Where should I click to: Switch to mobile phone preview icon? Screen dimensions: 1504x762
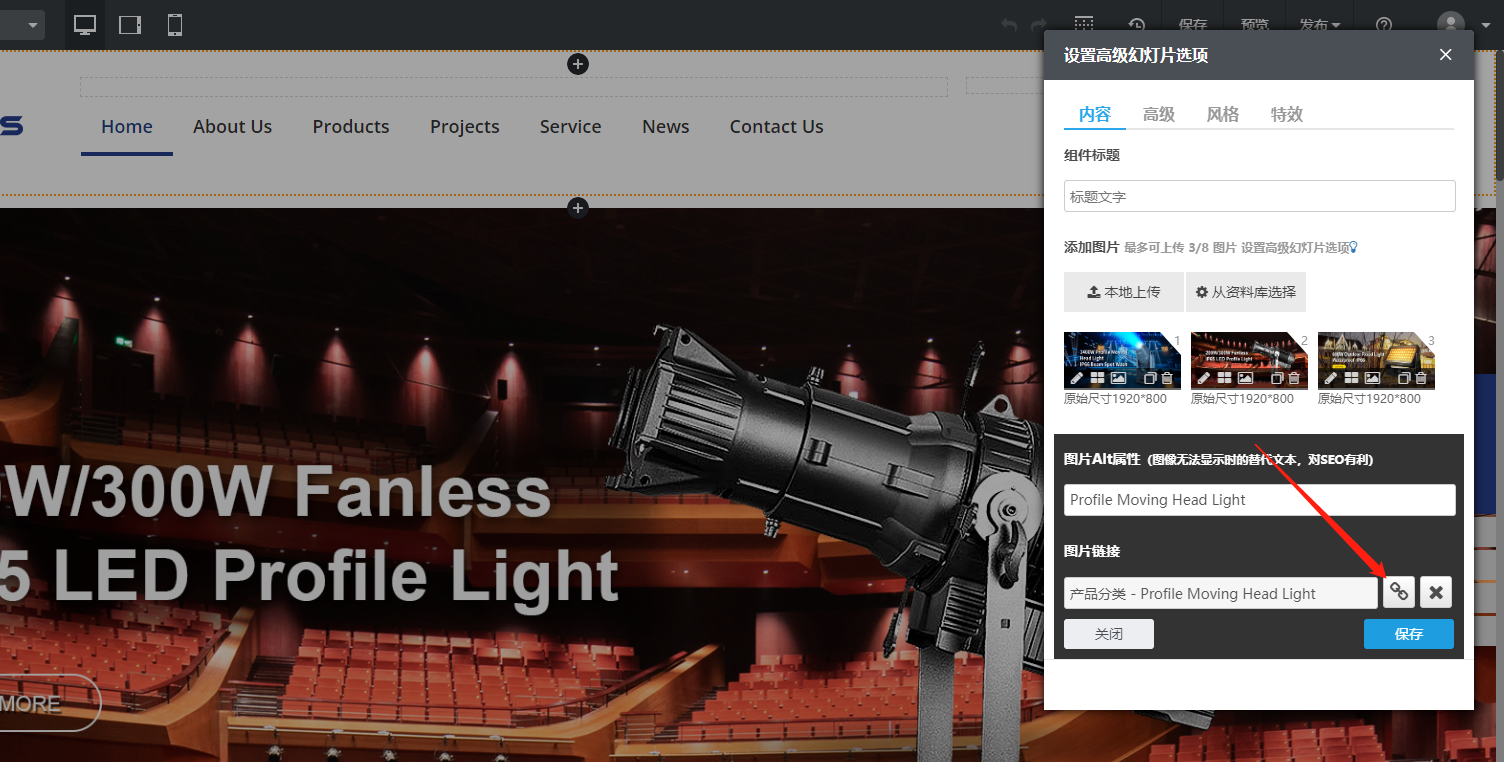pyautogui.click(x=175, y=25)
